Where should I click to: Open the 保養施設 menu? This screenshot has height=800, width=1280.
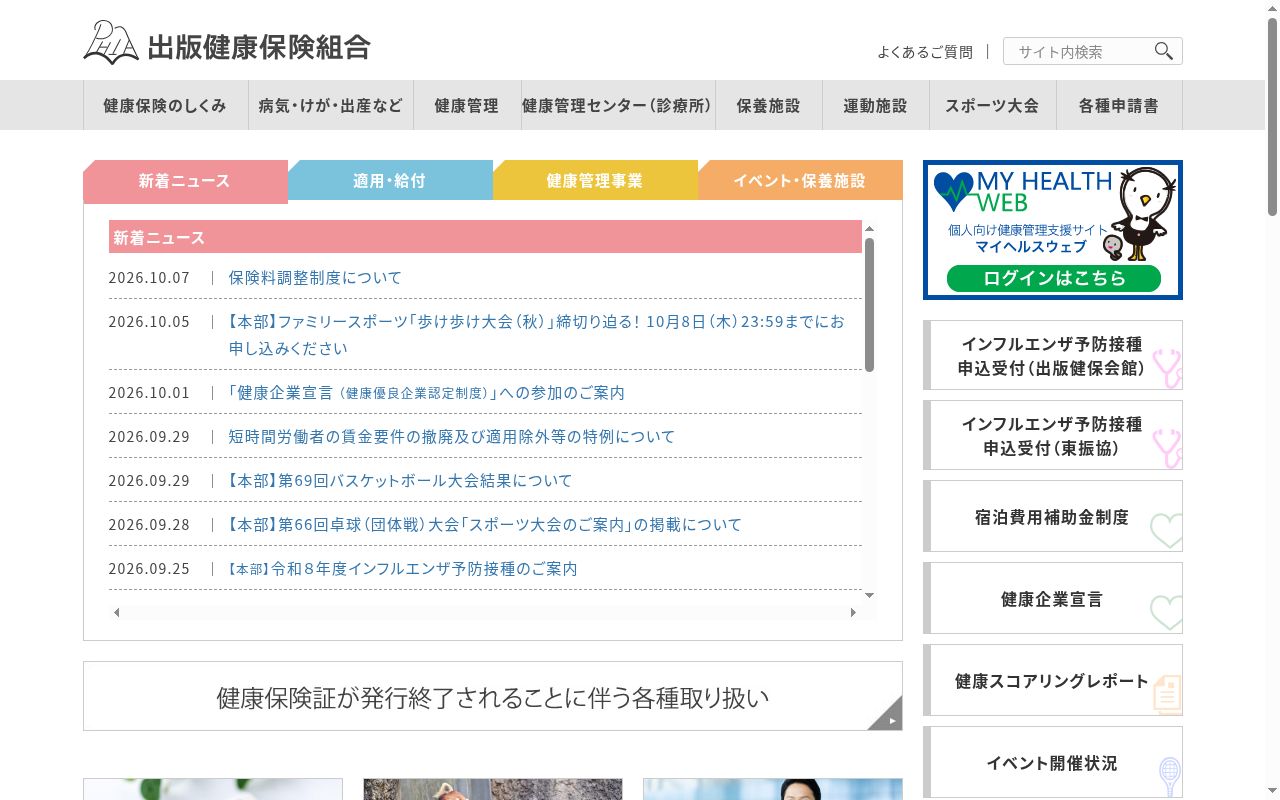click(769, 105)
